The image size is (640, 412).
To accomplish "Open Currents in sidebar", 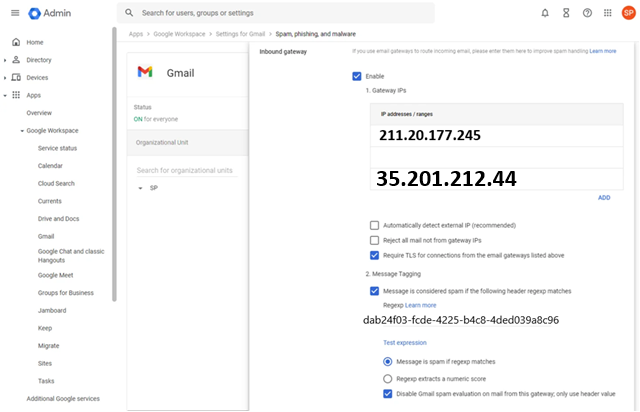I will pos(49,201).
